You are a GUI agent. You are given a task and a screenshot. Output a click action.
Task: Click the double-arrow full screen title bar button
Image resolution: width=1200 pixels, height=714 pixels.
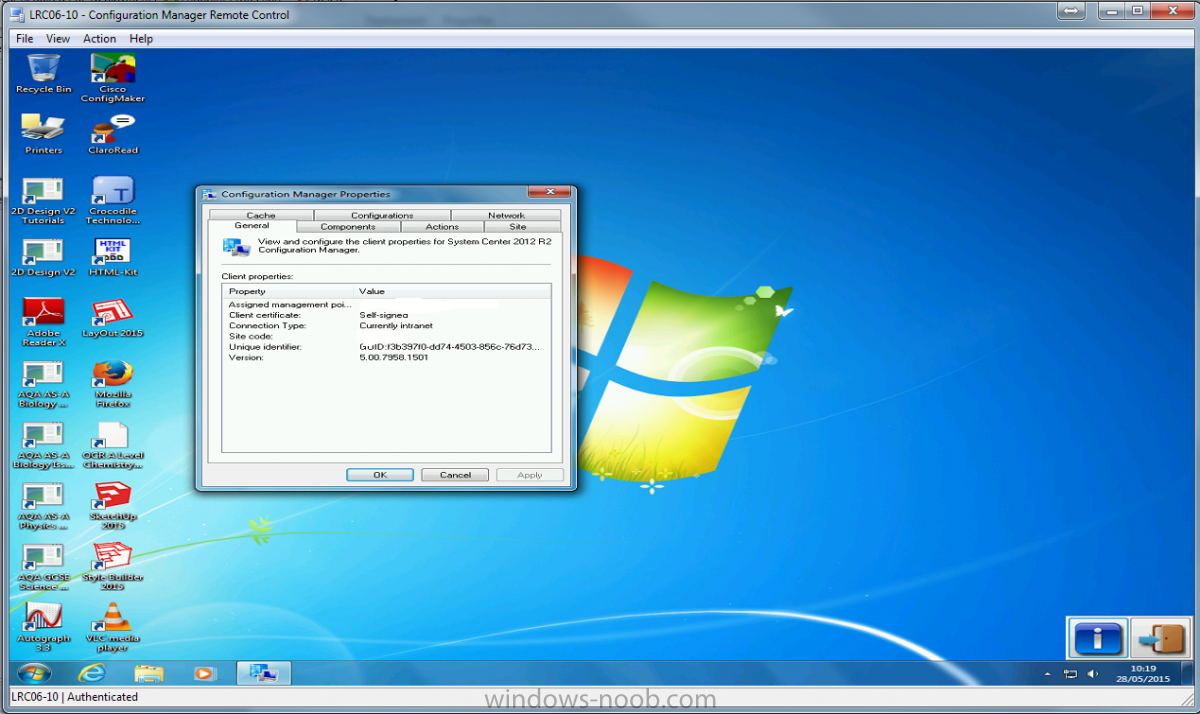(x=1070, y=11)
